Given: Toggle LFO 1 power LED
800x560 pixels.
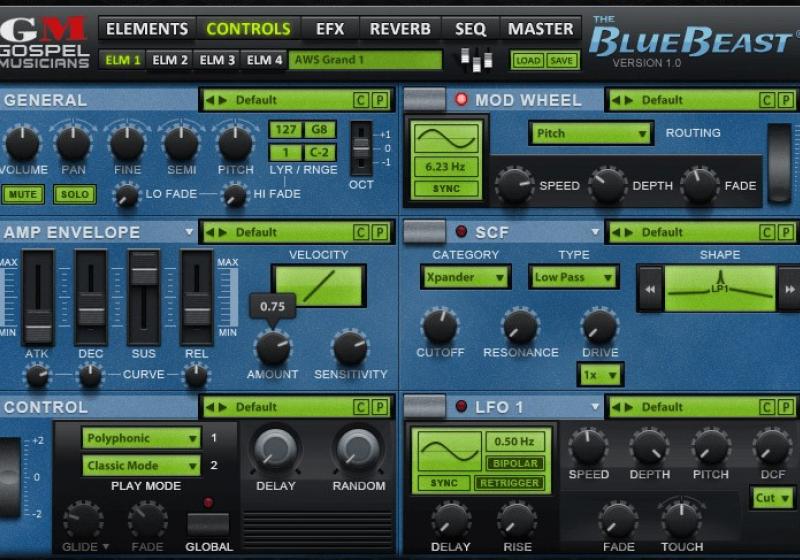Looking at the screenshot, I should coord(461,406).
